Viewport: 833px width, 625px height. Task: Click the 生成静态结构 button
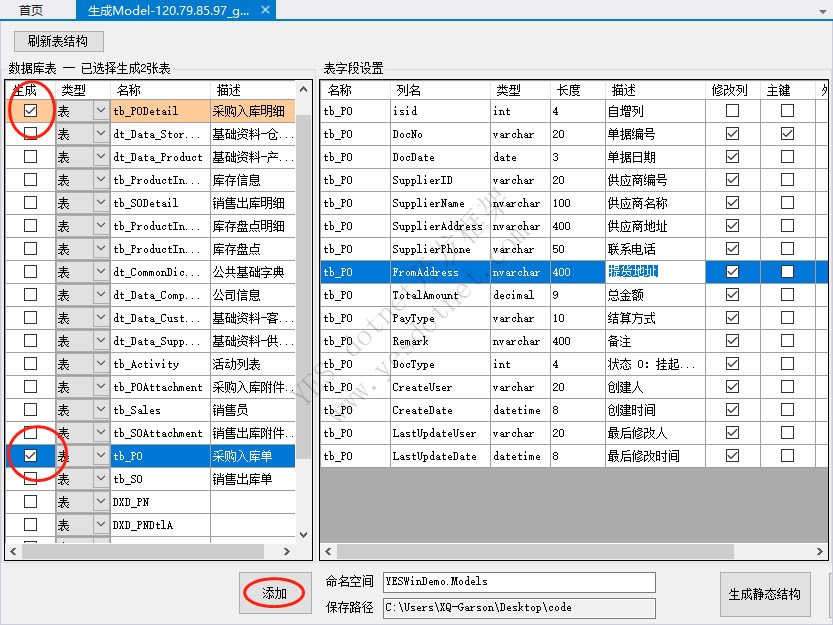point(764,594)
